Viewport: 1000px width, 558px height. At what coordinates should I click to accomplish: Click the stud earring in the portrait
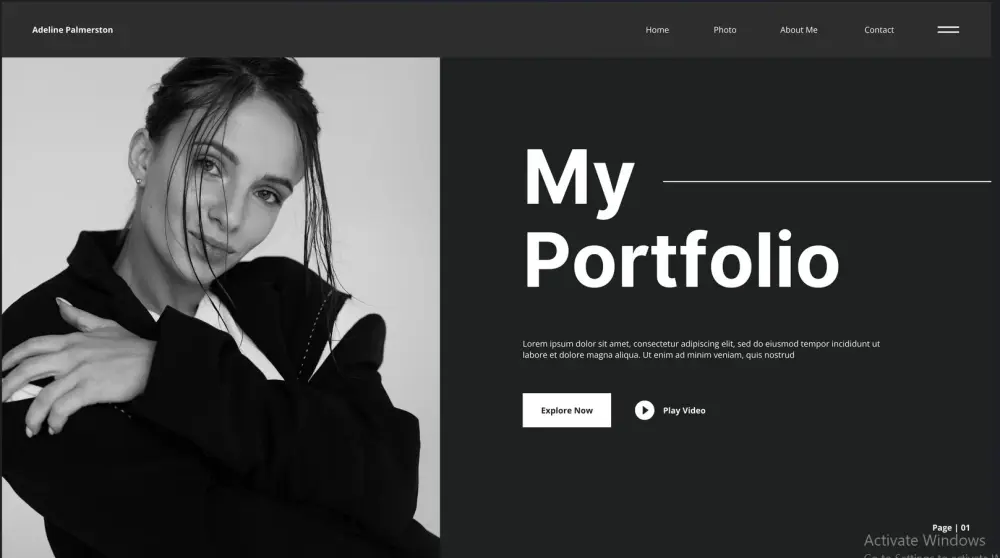(139, 182)
